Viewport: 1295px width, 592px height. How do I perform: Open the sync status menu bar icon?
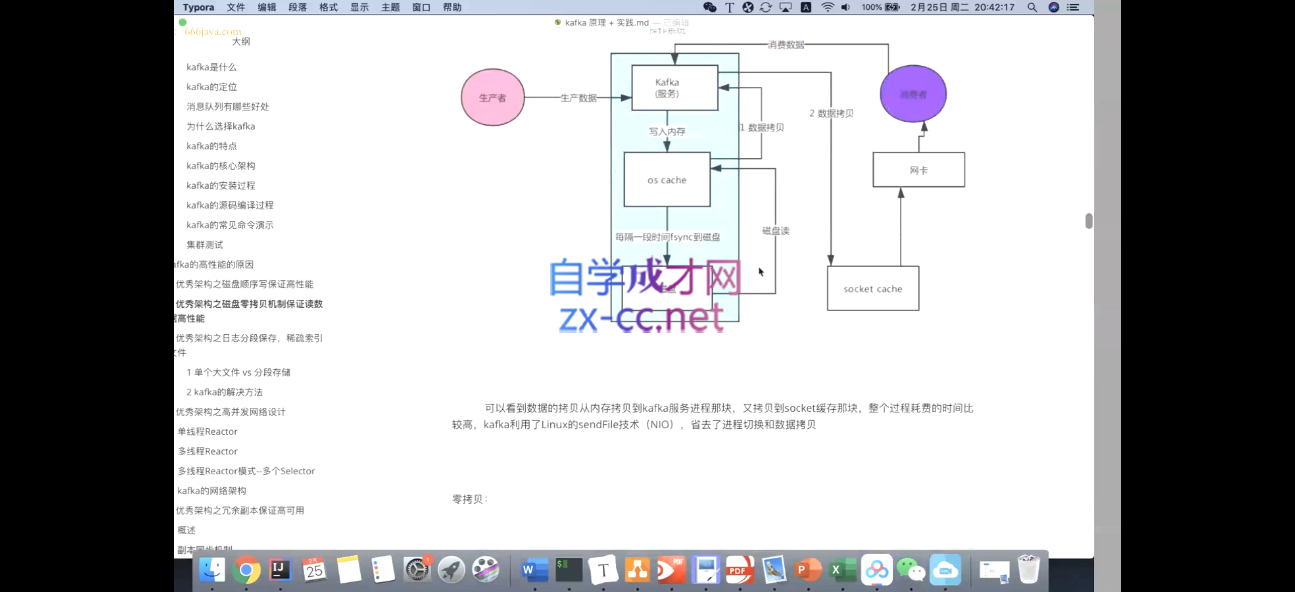[766, 7]
